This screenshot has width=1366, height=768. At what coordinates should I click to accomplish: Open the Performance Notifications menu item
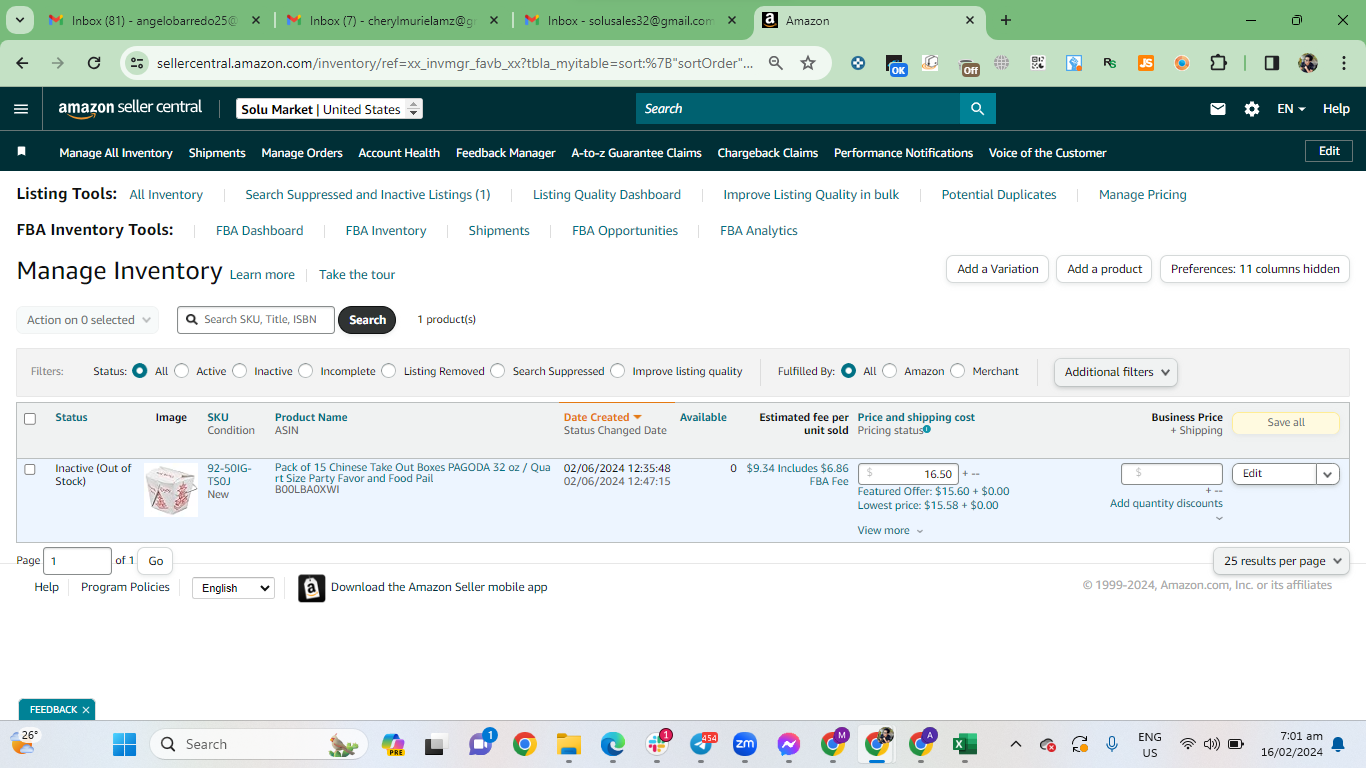pyautogui.click(x=903, y=153)
